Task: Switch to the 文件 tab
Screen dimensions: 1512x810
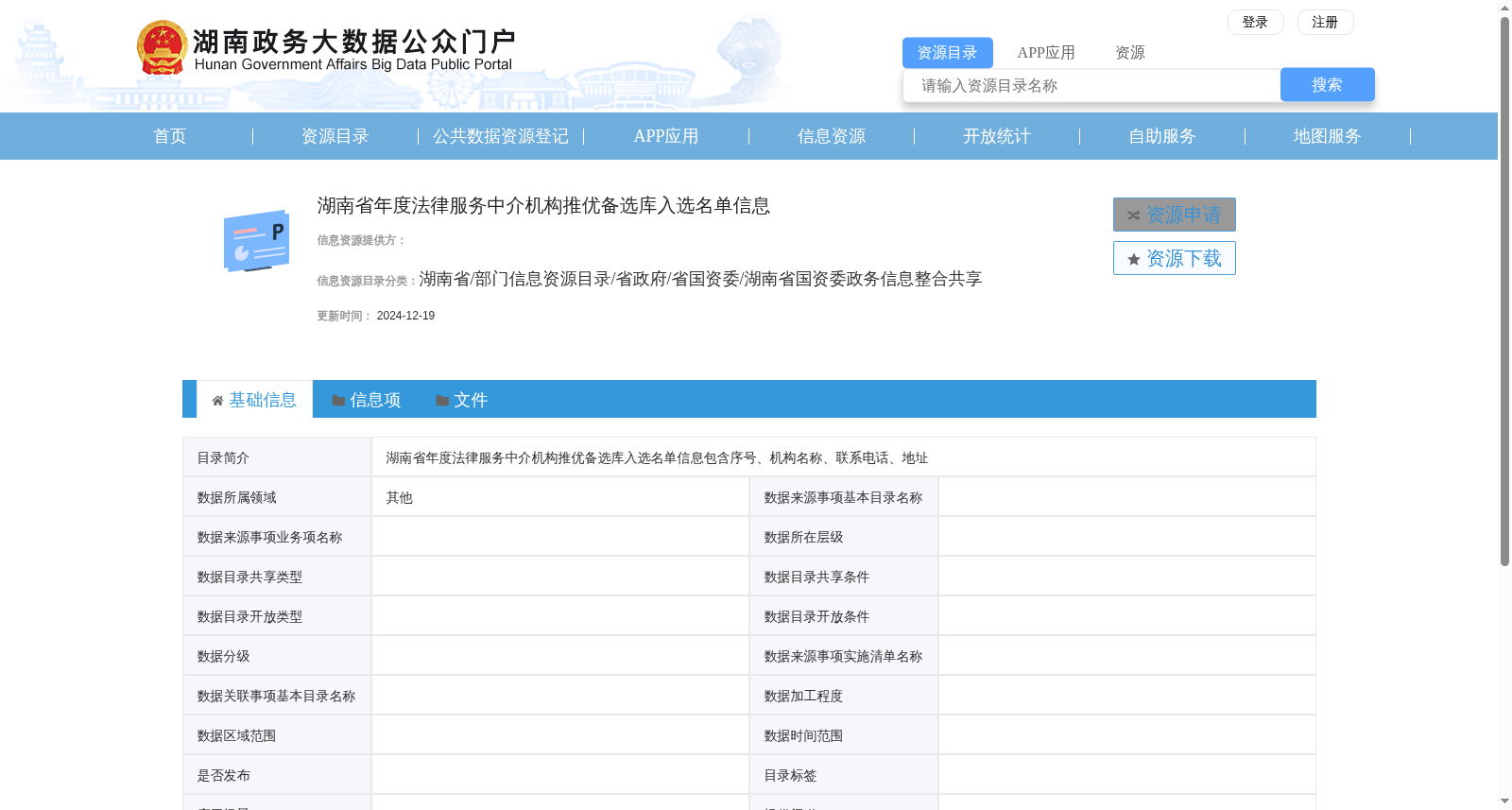Action: click(x=462, y=400)
